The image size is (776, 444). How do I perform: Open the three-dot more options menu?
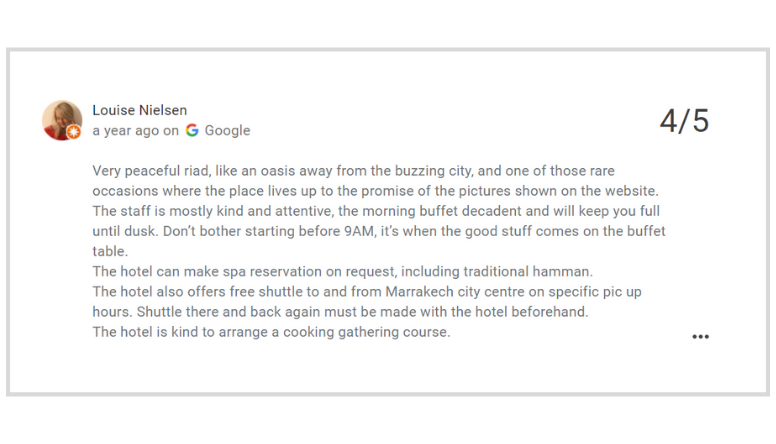click(700, 337)
